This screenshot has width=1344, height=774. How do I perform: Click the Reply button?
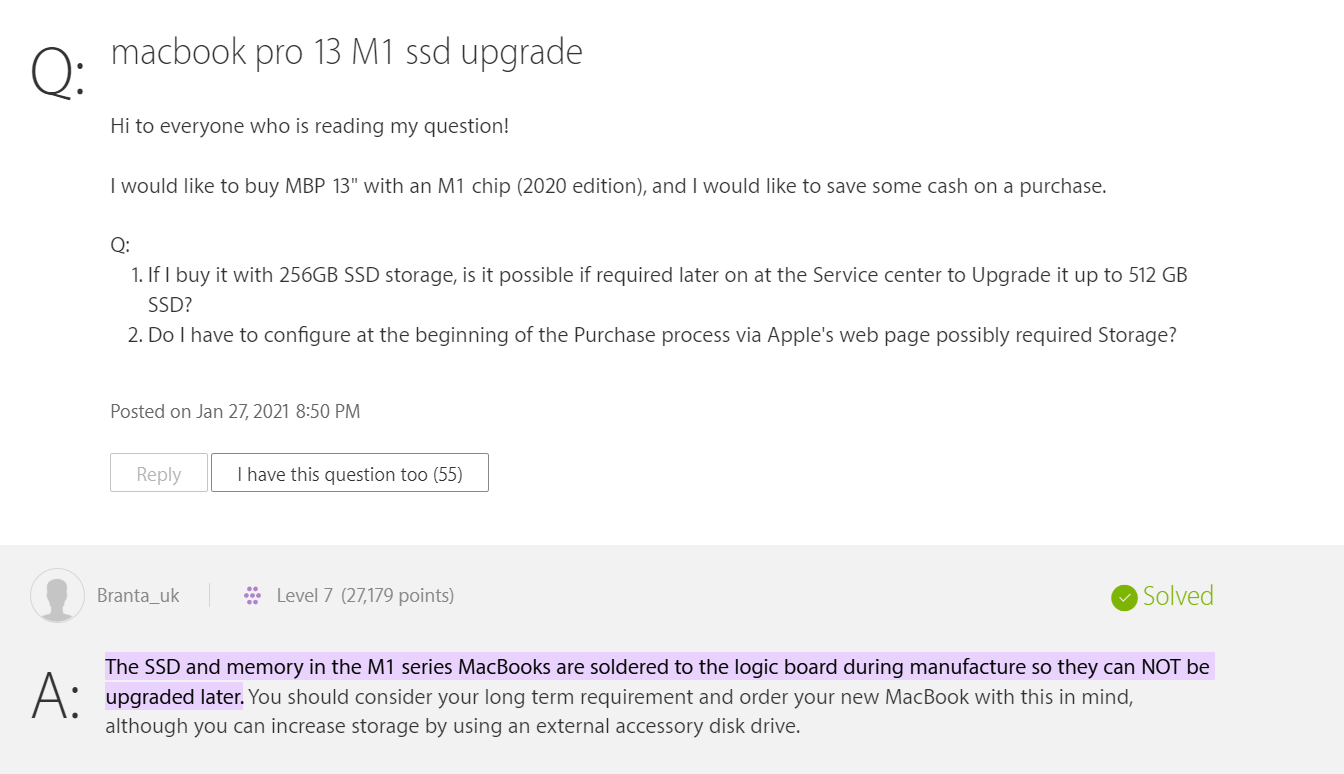159,473
